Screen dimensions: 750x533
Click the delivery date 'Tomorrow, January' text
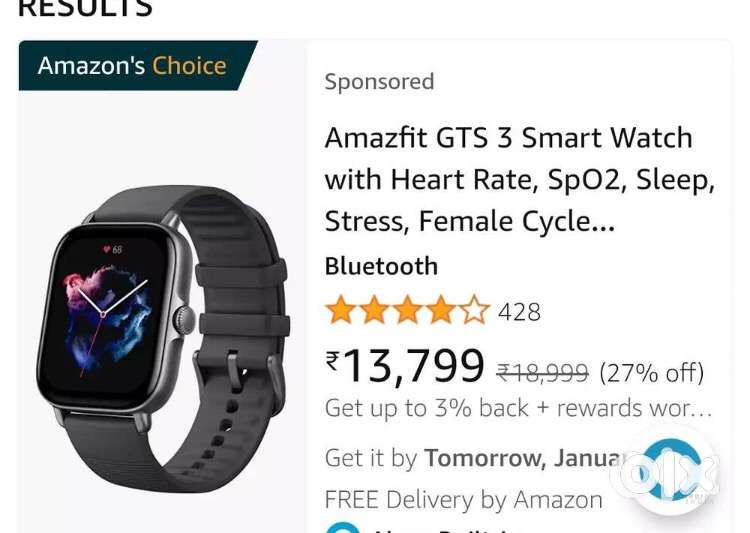coord(525,458)
